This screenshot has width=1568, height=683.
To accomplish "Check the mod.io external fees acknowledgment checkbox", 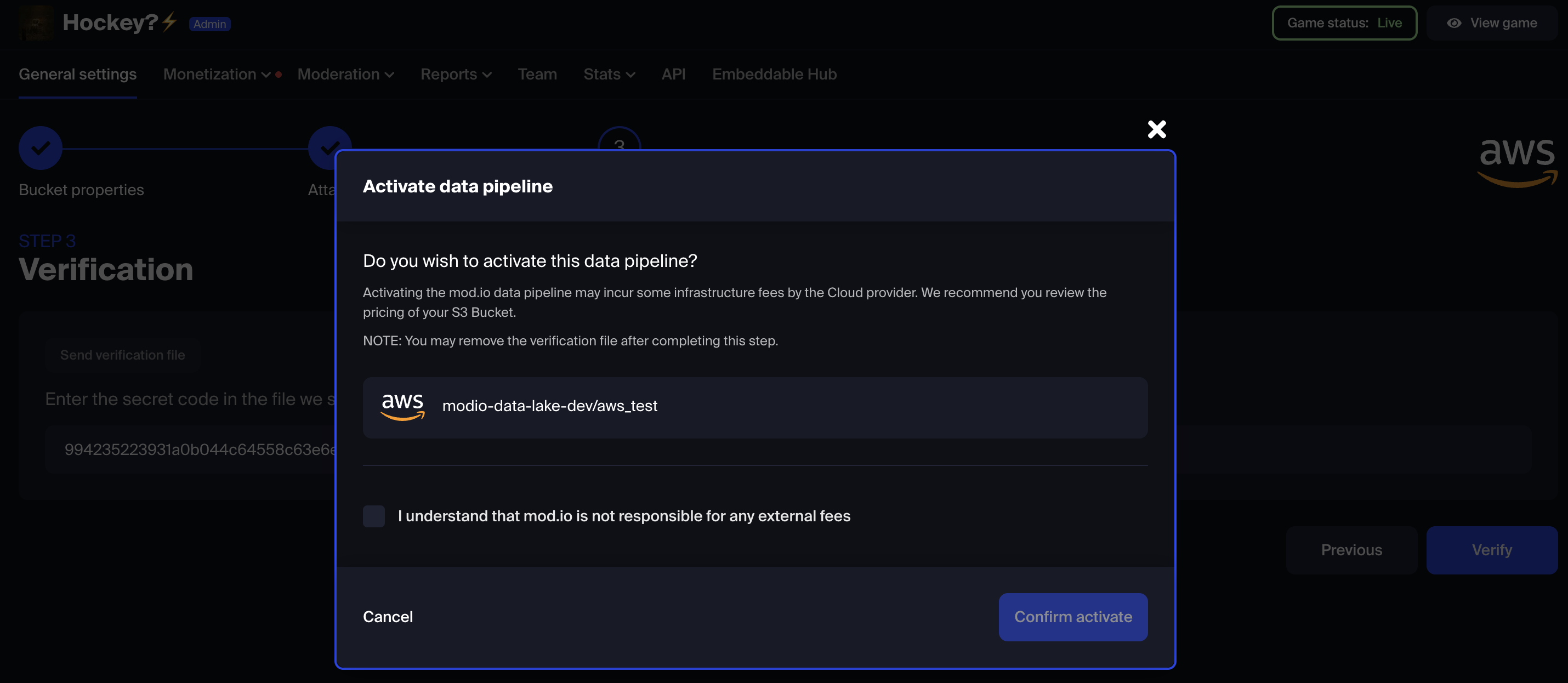I will coord(374,516).
